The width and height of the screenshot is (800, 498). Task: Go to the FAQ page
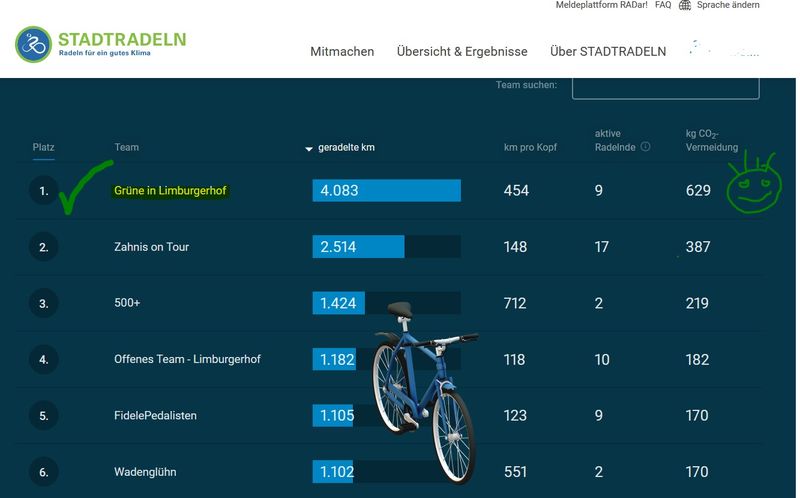663,6
